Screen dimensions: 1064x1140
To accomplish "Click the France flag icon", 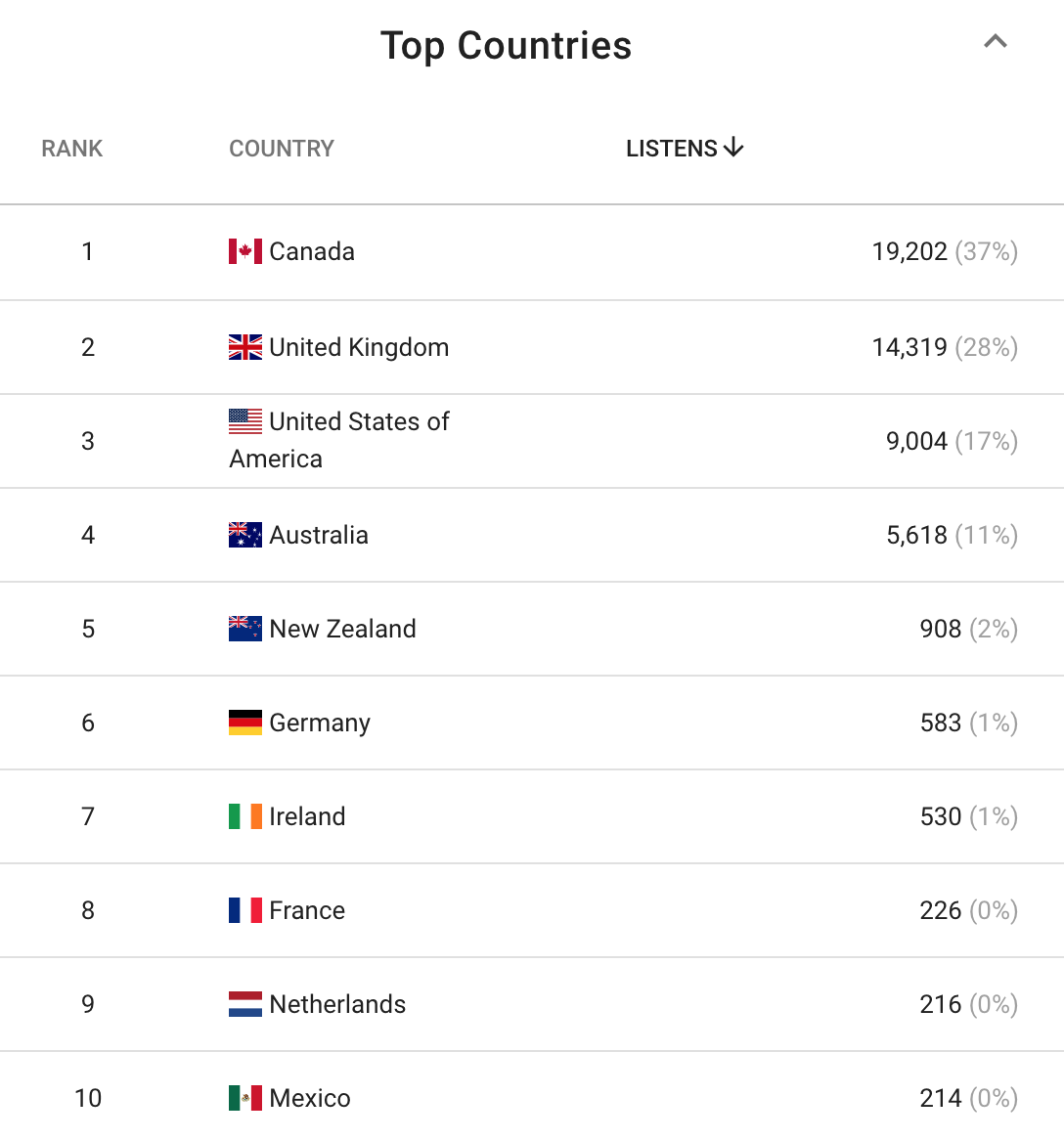I will (245, 910).
